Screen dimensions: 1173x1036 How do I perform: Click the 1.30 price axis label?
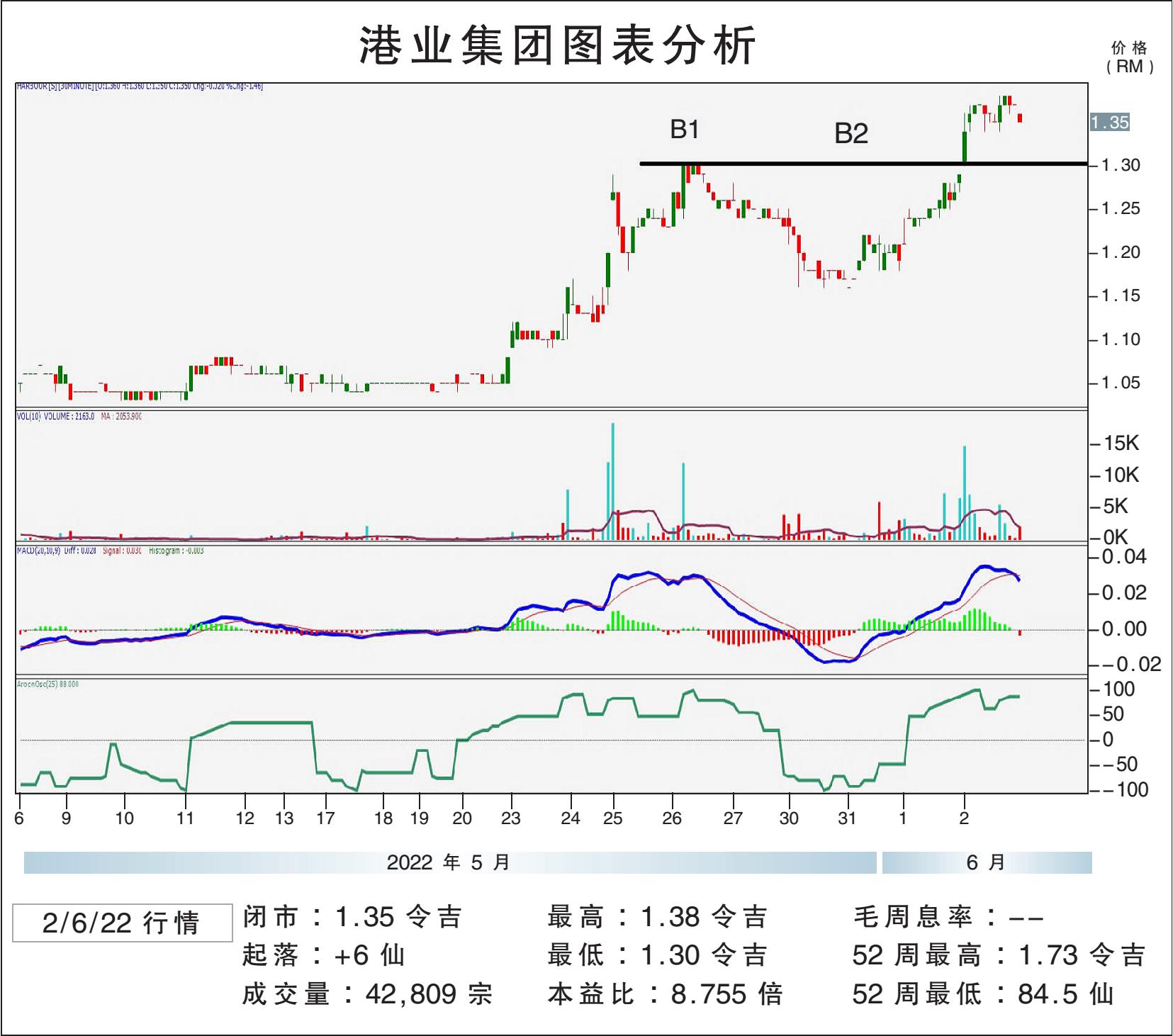[1121, 165]
